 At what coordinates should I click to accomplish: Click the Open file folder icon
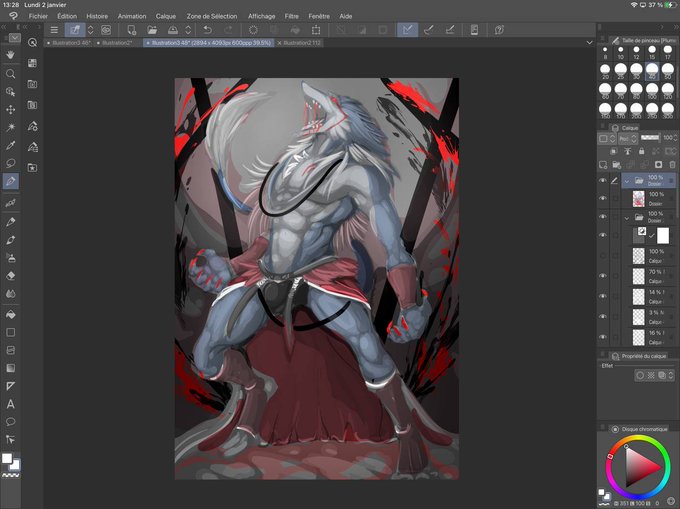point(152,30)
